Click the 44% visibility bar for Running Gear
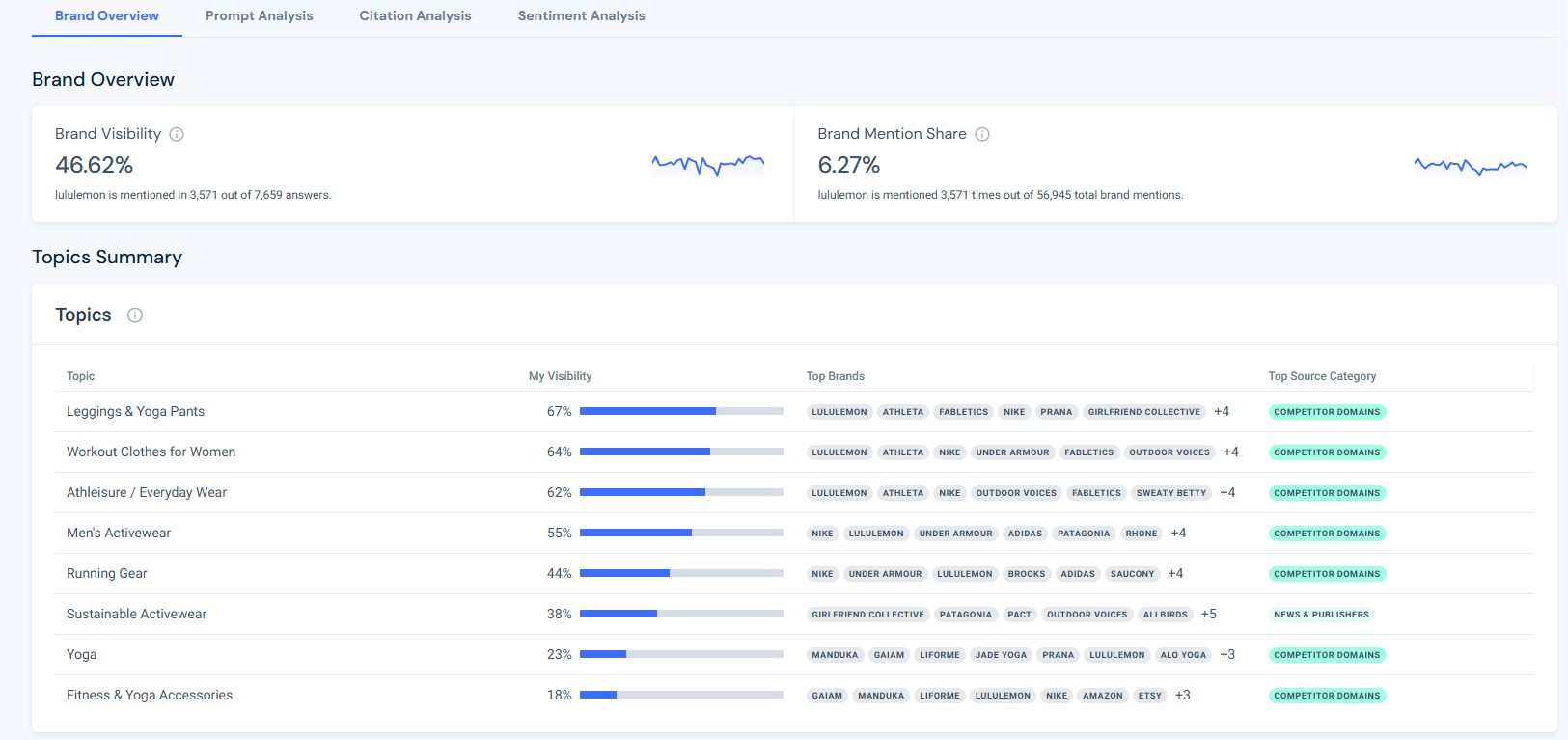 coord(681,573)
